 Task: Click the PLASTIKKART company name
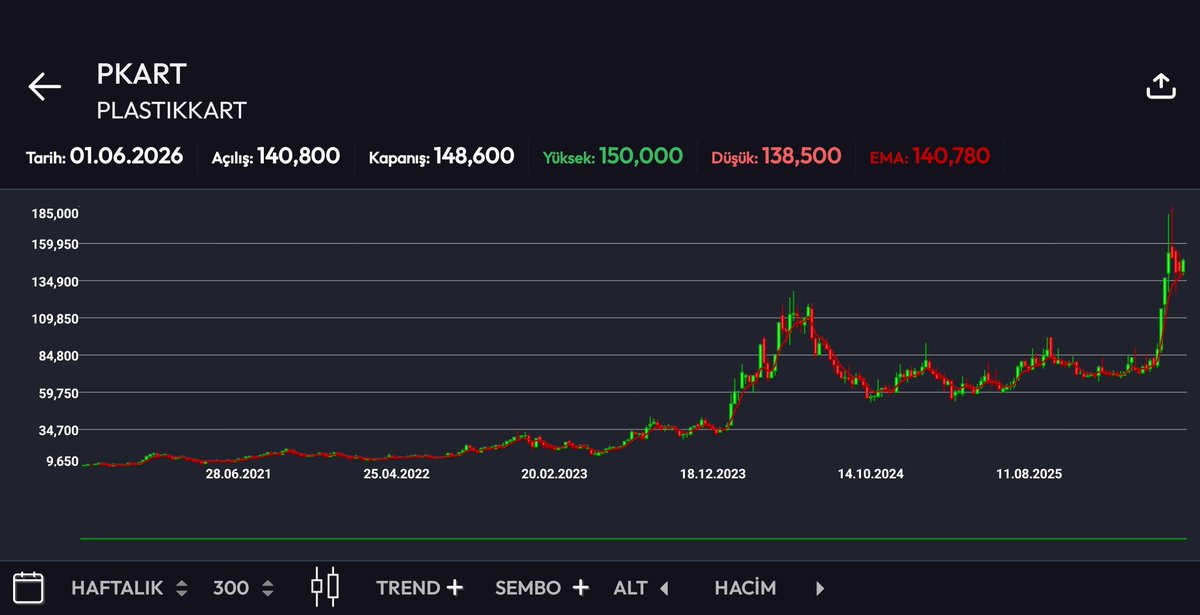(x=171, y=109)
